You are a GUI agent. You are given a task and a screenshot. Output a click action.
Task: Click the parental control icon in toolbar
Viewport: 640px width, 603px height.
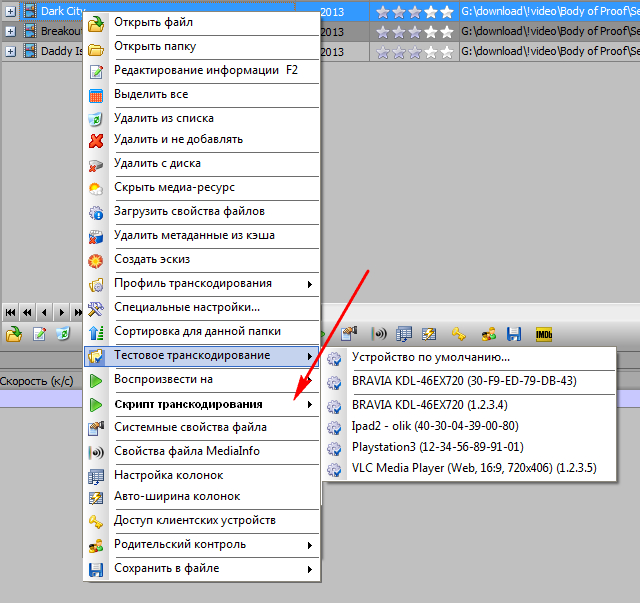tap(488, 333)
